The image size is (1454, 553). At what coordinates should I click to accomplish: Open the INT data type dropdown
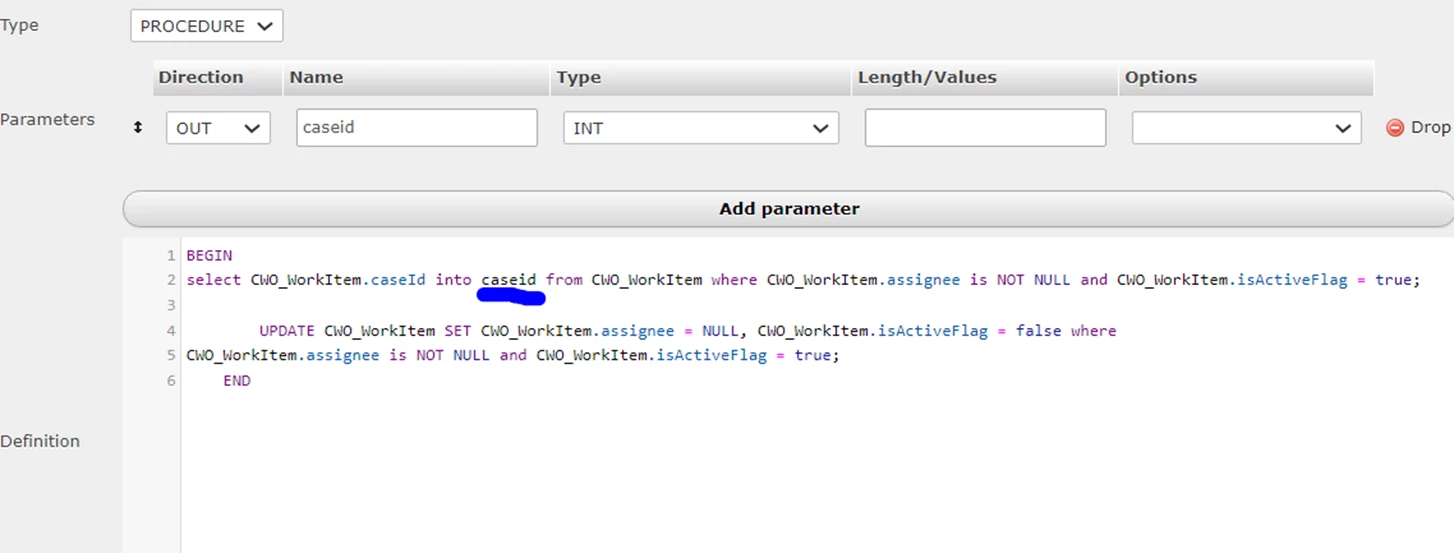(700, 128)
